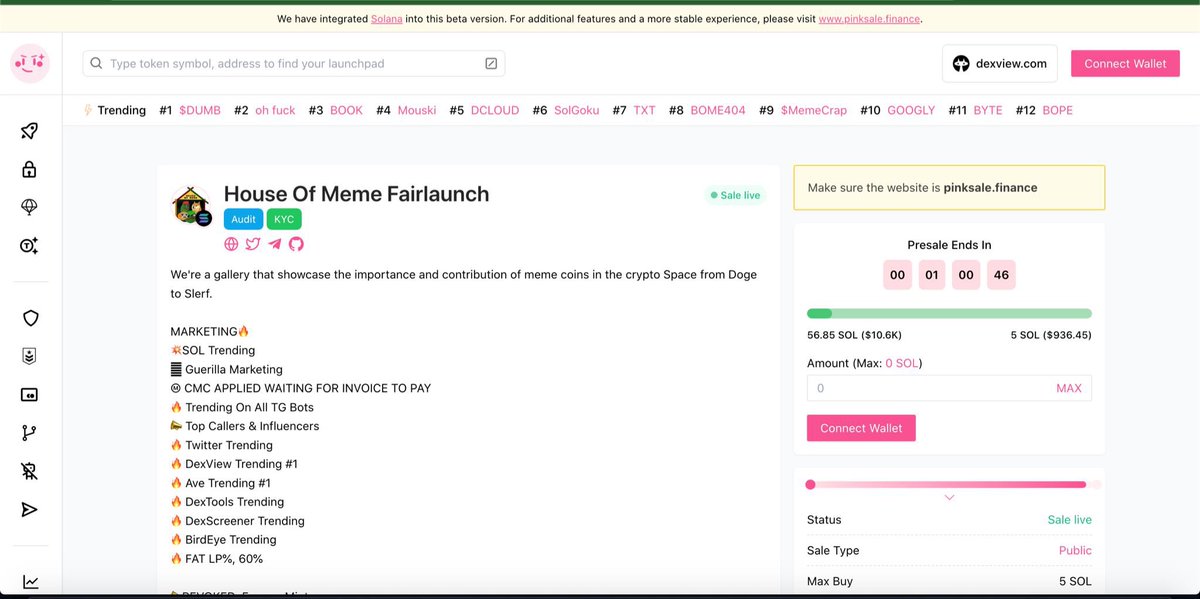Open trending token #4 Mouski

(417, 110)
